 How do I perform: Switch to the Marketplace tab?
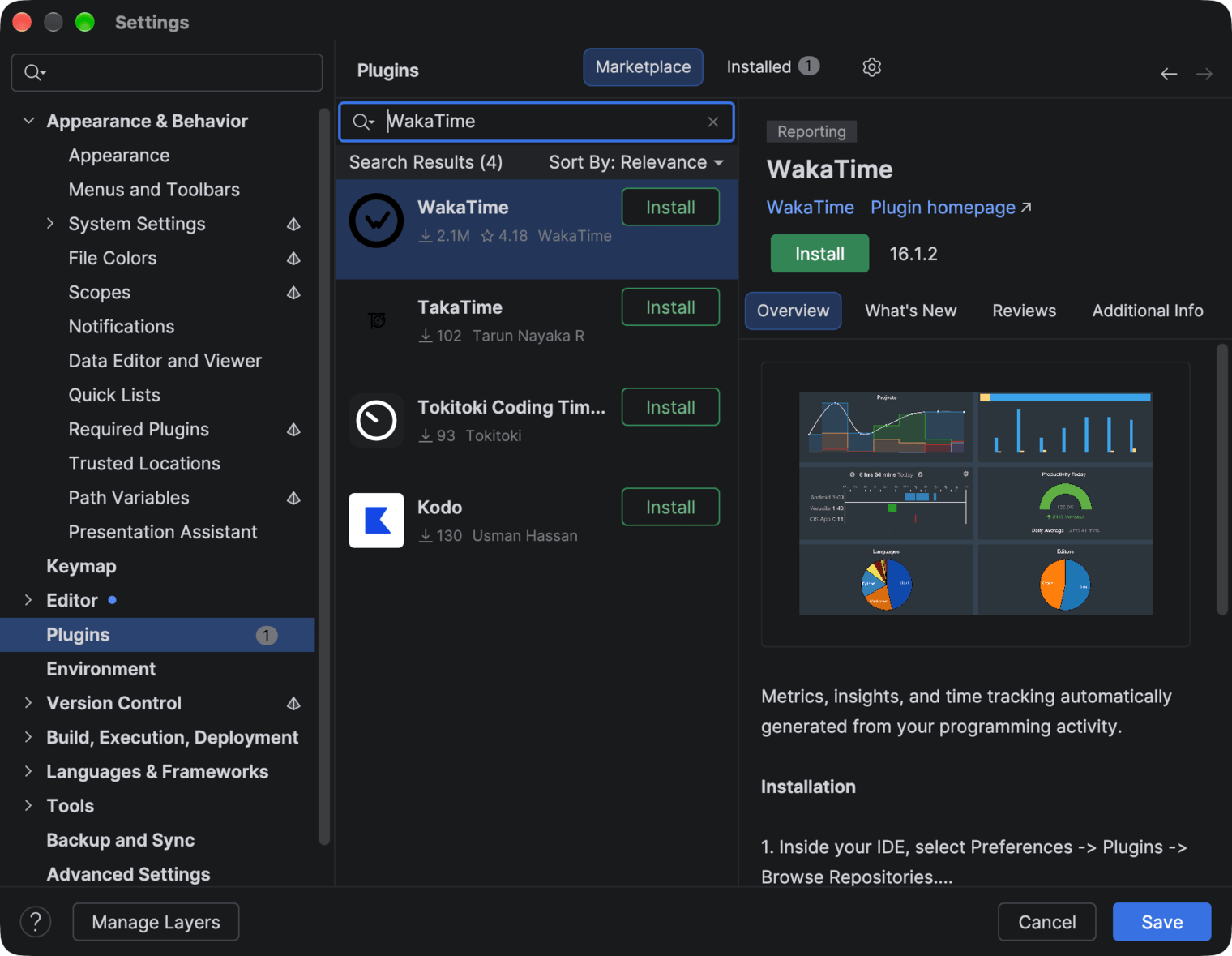[x=643, y=67]
